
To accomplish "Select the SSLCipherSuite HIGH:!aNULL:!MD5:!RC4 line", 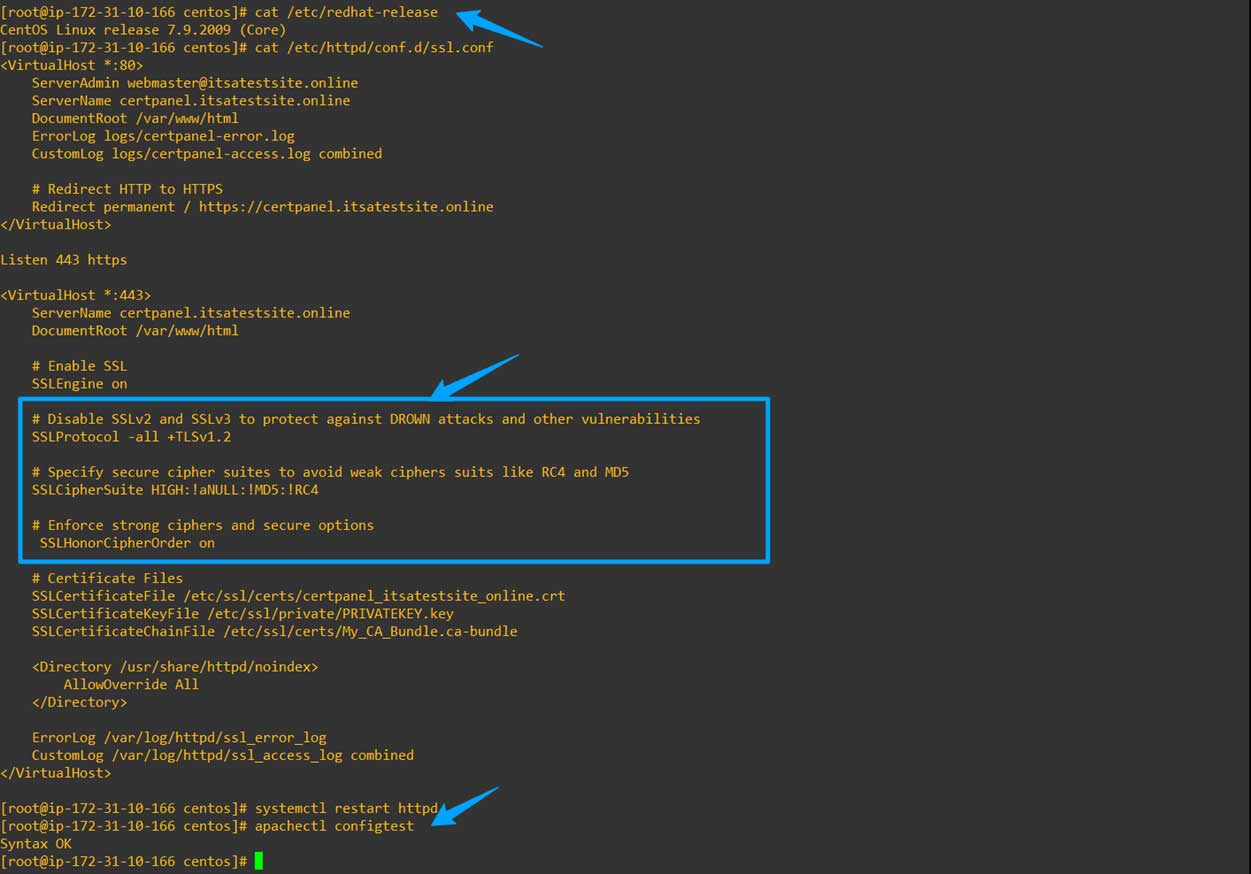I will pyautogui.click(x=175, y=489).
